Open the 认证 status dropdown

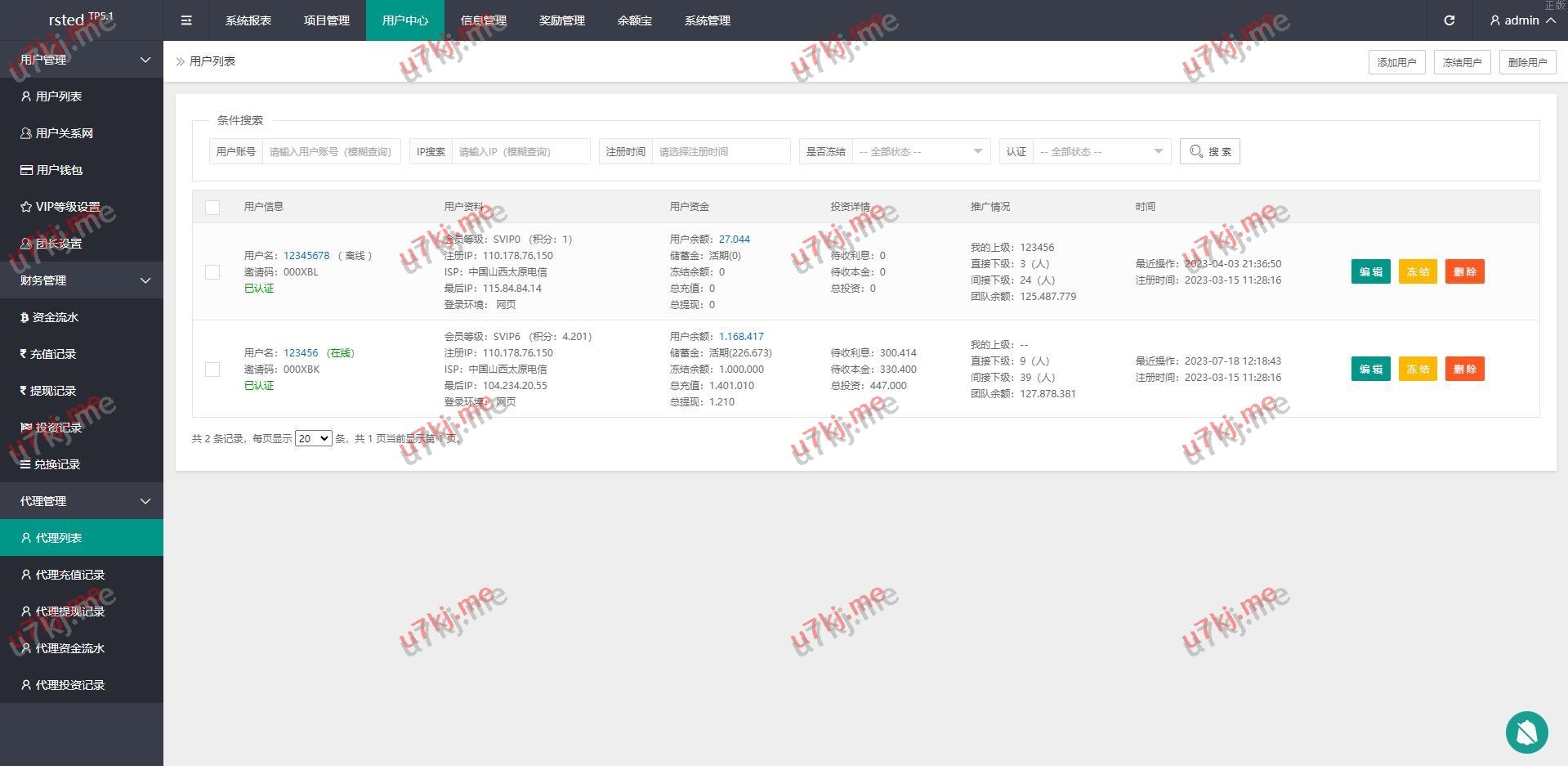click(x=1101, y=151)
